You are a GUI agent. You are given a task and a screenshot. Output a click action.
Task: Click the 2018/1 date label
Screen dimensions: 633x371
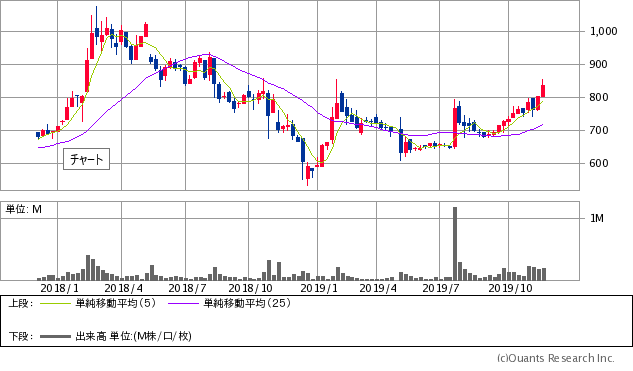click(x=60, y=288)
